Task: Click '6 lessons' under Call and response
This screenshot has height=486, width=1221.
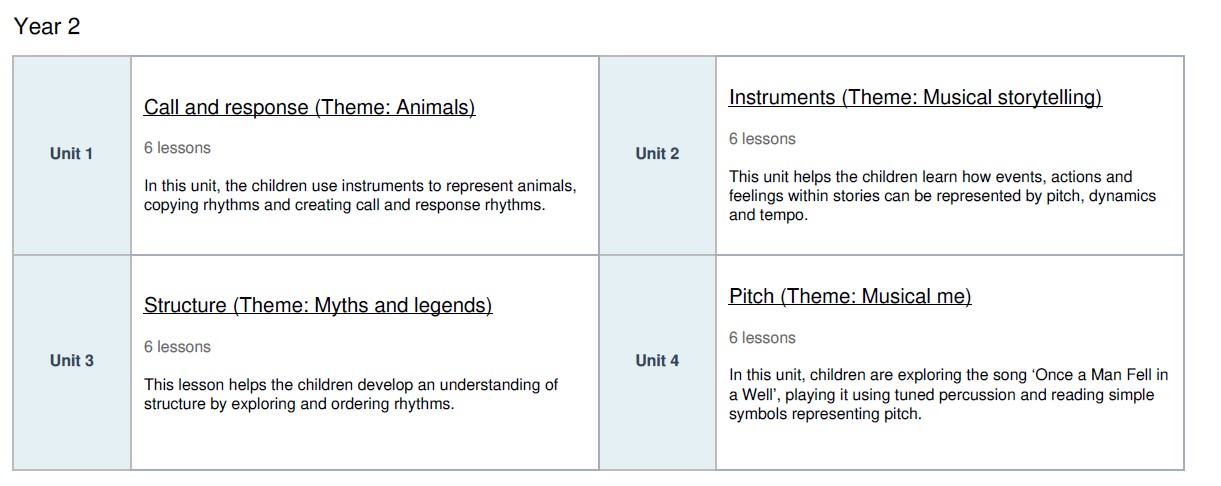Action: [x=177, y=148]
